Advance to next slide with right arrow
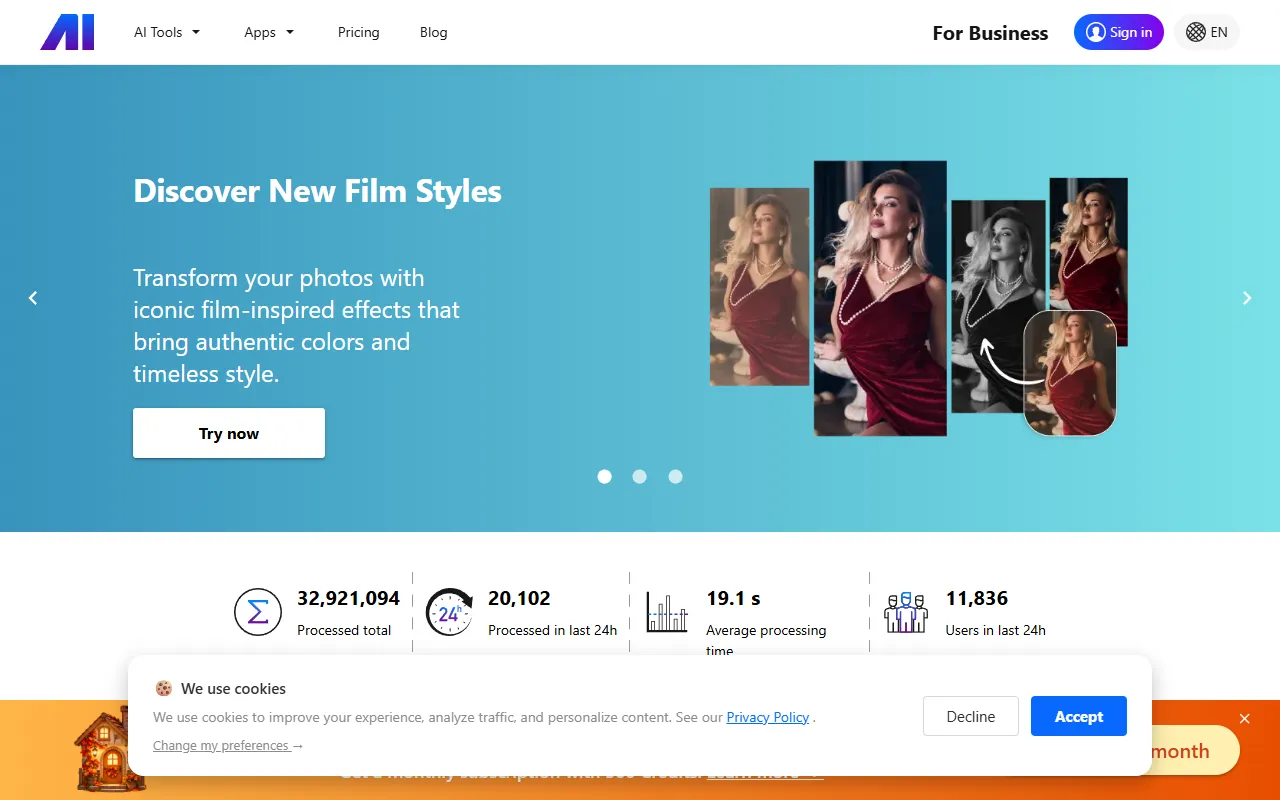Screen dimensions: 1280x800 (x=1247, y=298)
